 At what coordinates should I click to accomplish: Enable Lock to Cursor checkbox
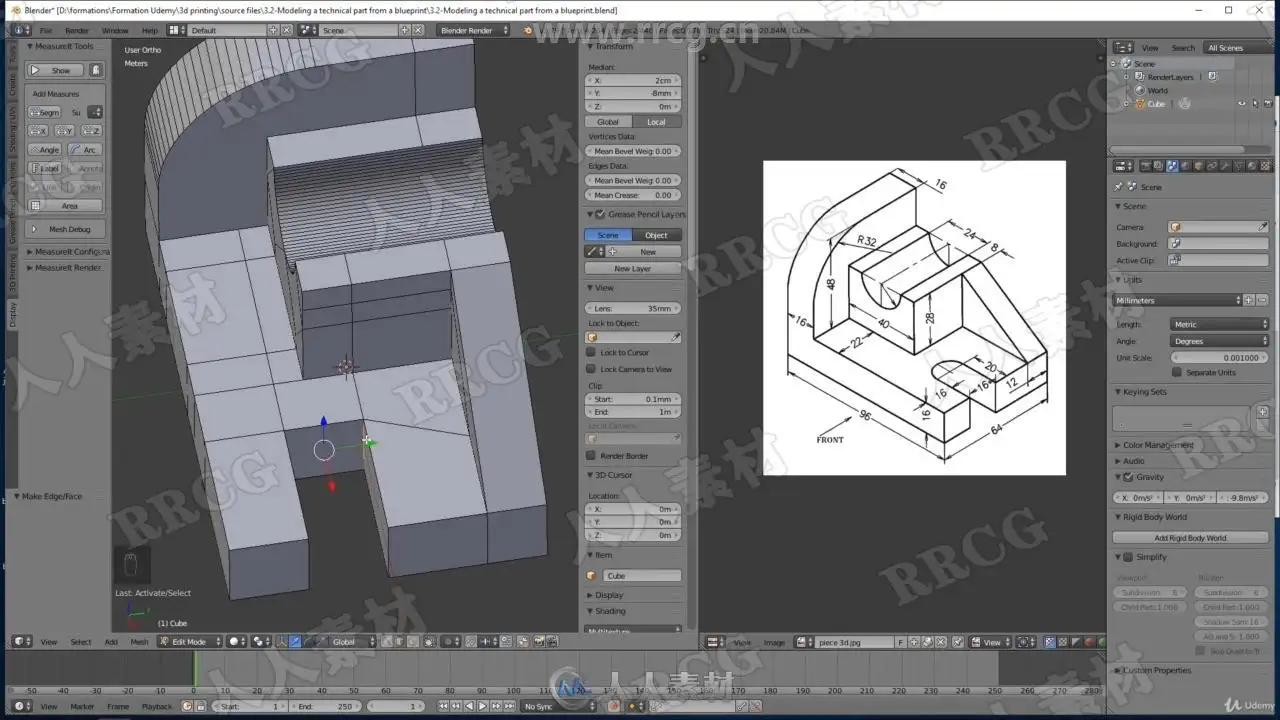pos(591,352)
